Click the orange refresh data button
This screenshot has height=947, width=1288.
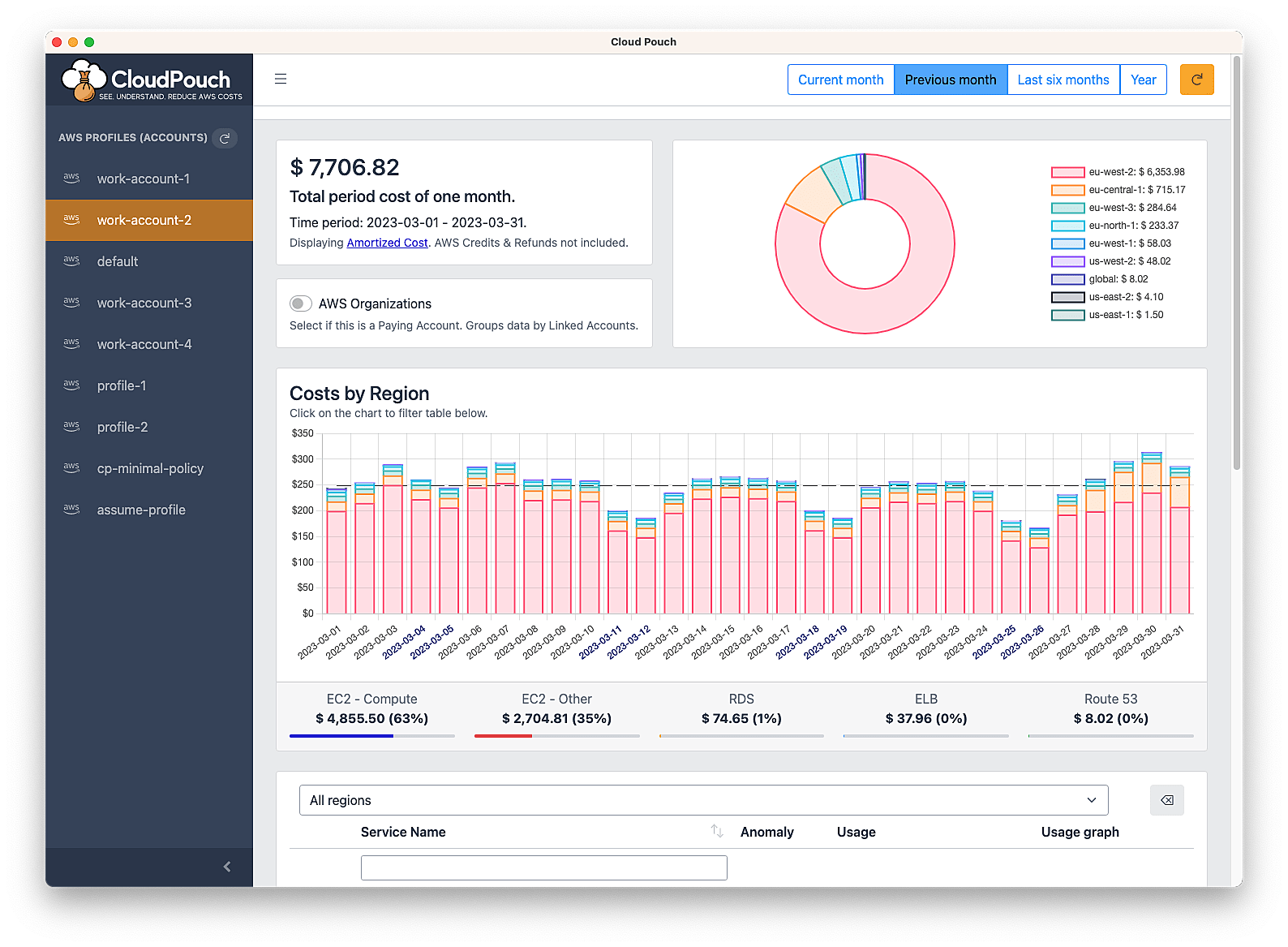point(1196,80)
